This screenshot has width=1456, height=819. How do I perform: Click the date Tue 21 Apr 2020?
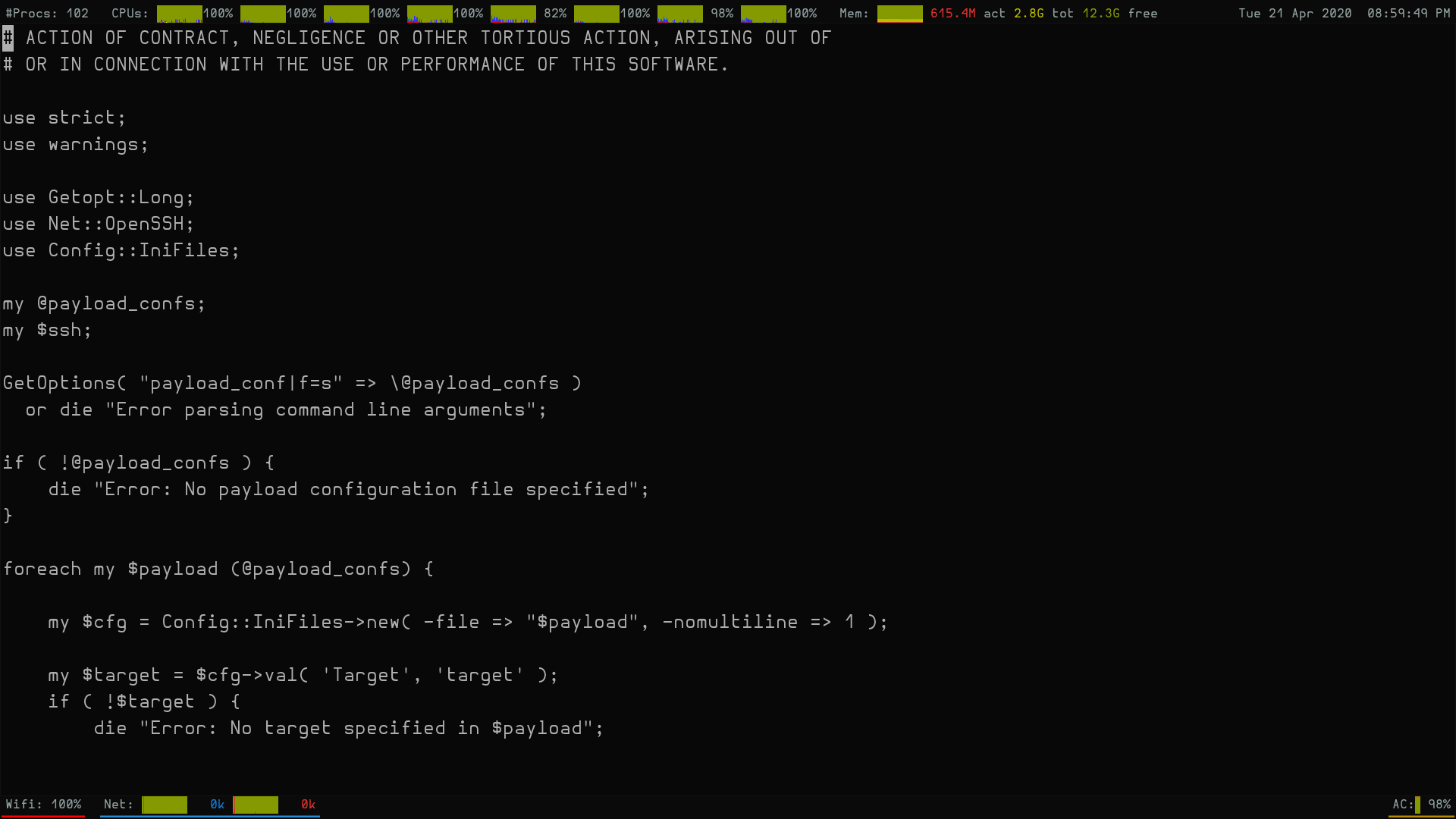[1294, 14]
